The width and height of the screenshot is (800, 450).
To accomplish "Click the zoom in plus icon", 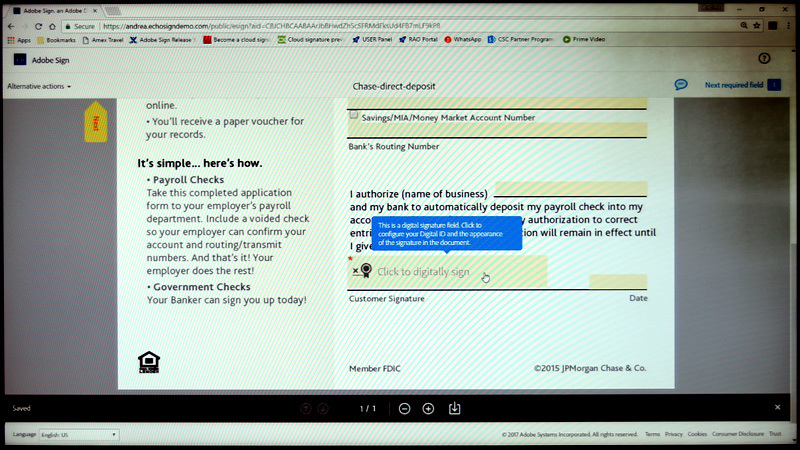I will (x=428, y=409).
